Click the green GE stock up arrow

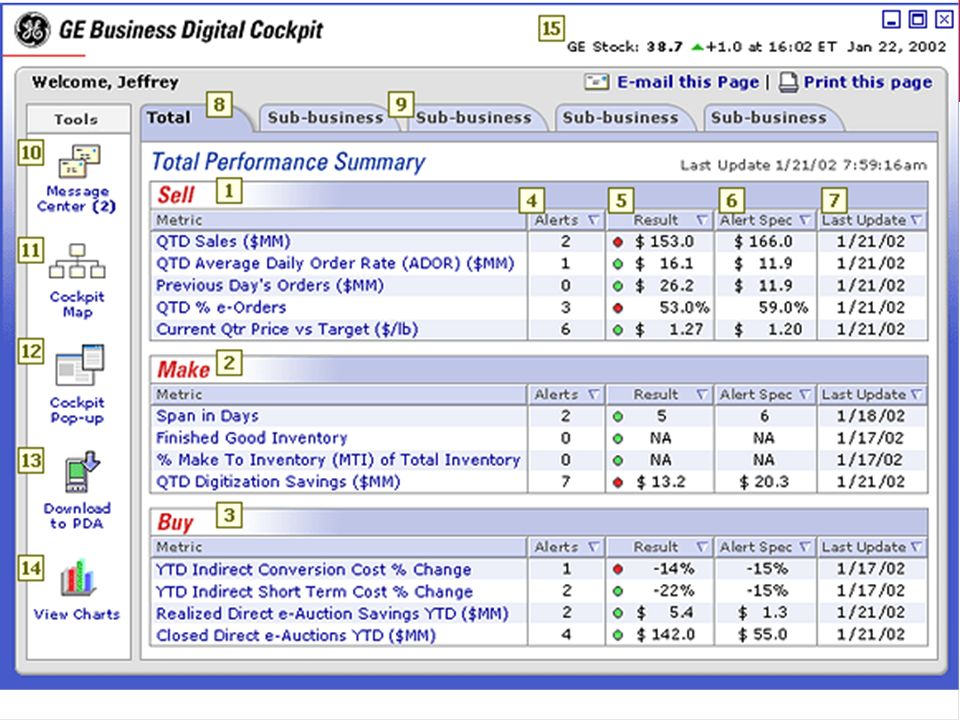[x=697, y=47]
